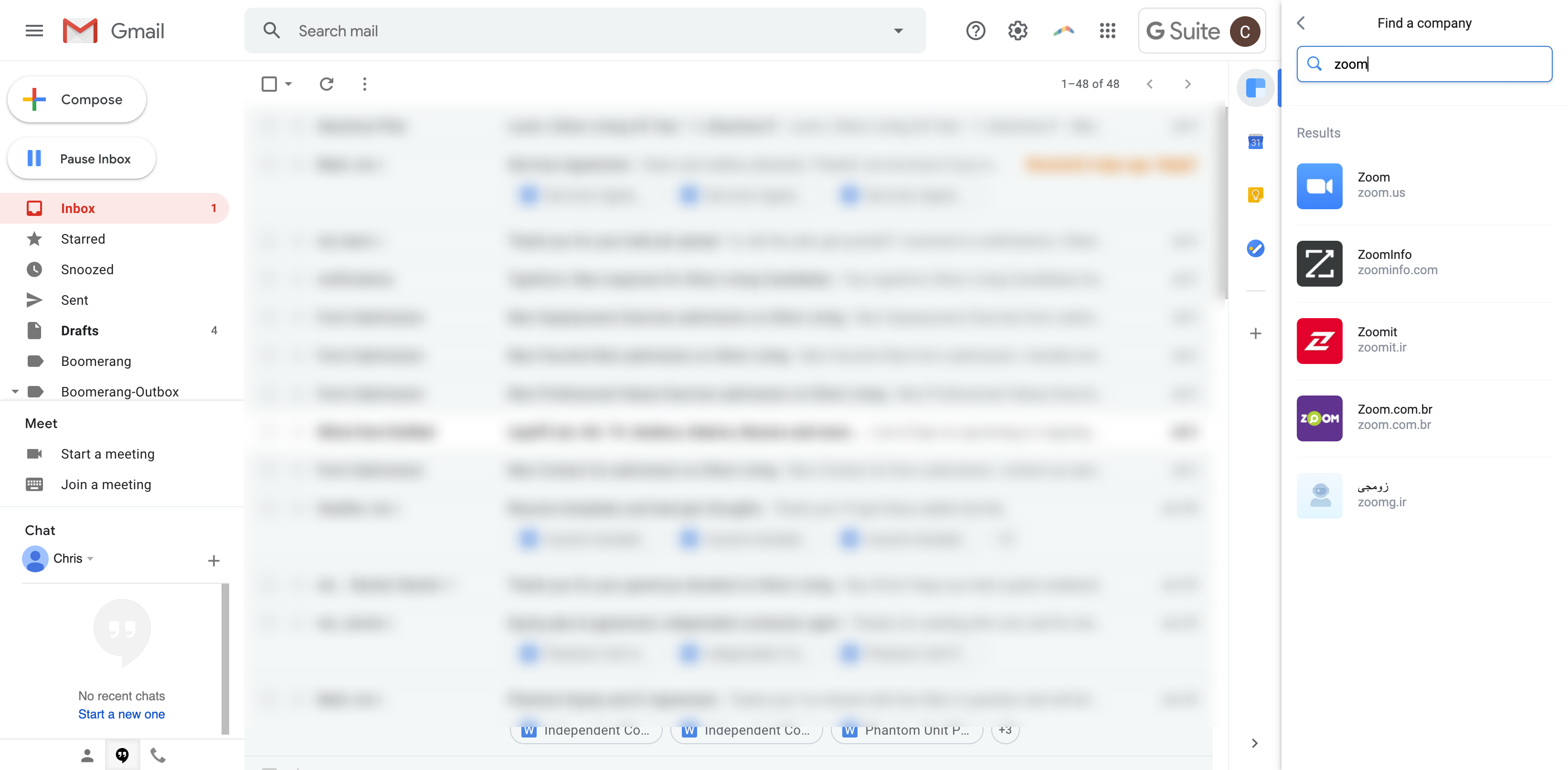This screenshot has width=1568, height=770.
Task: Go to the older messages page arrow
Action: point(1187,84)
